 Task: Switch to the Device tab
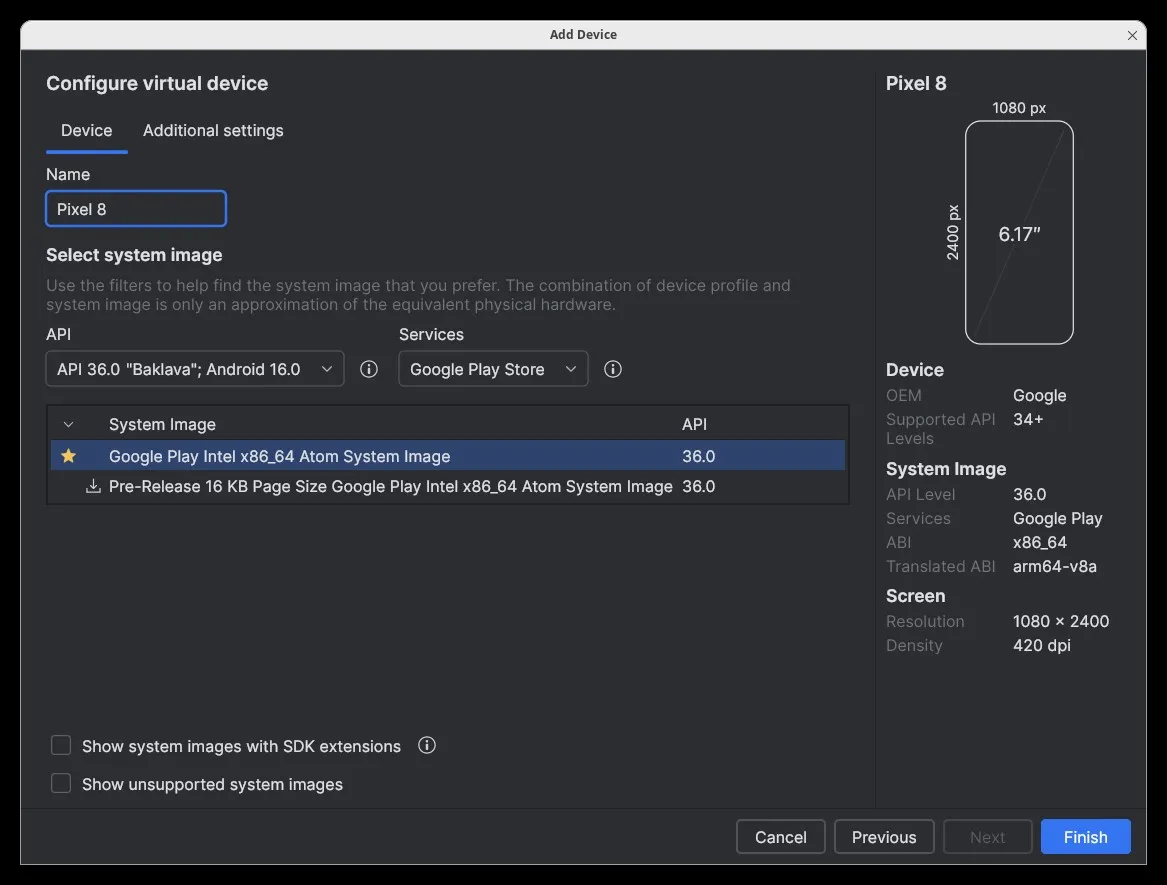point(86,130)
